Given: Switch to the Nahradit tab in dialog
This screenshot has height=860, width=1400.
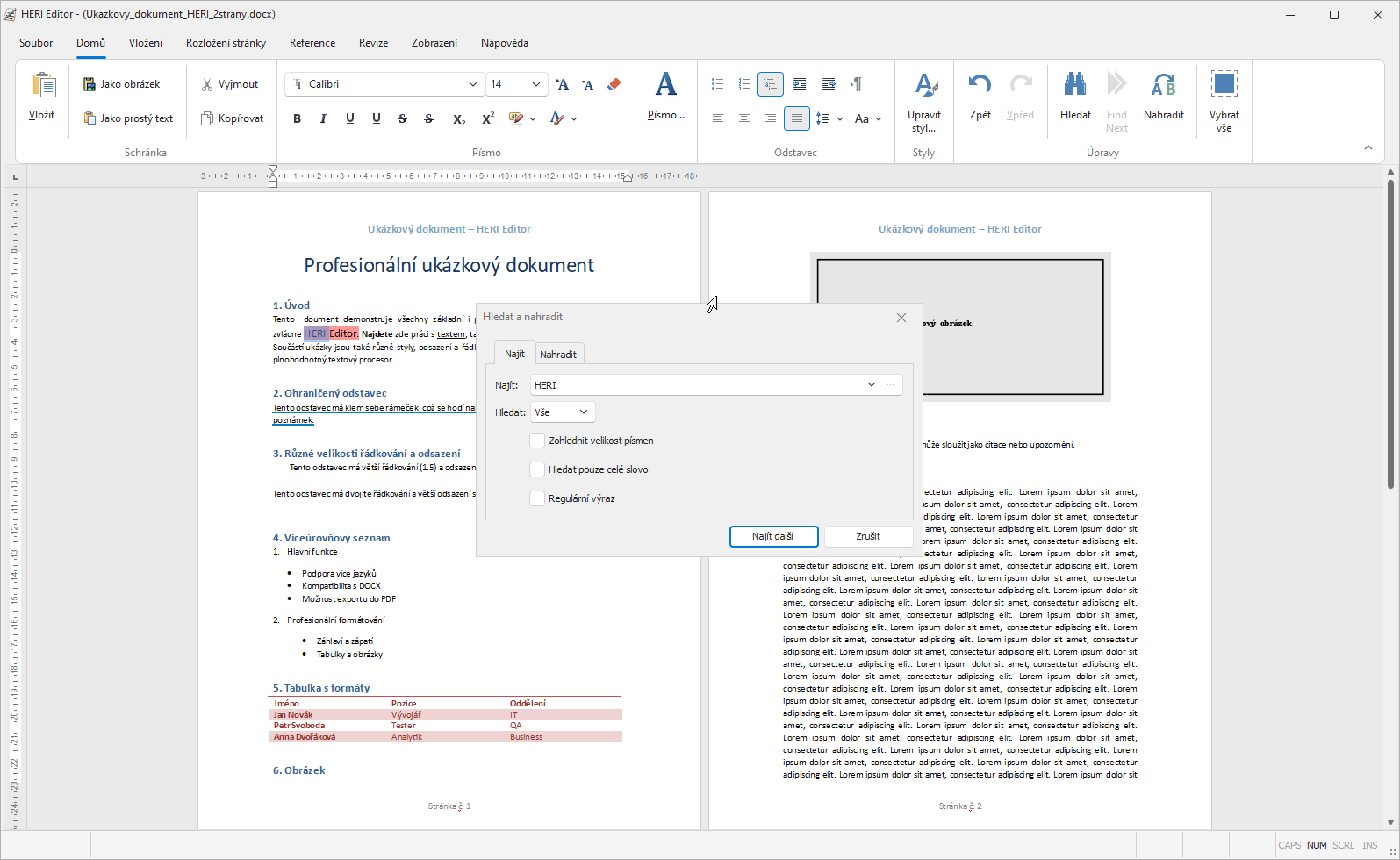Looking at the screenshot, I should 557,354.
